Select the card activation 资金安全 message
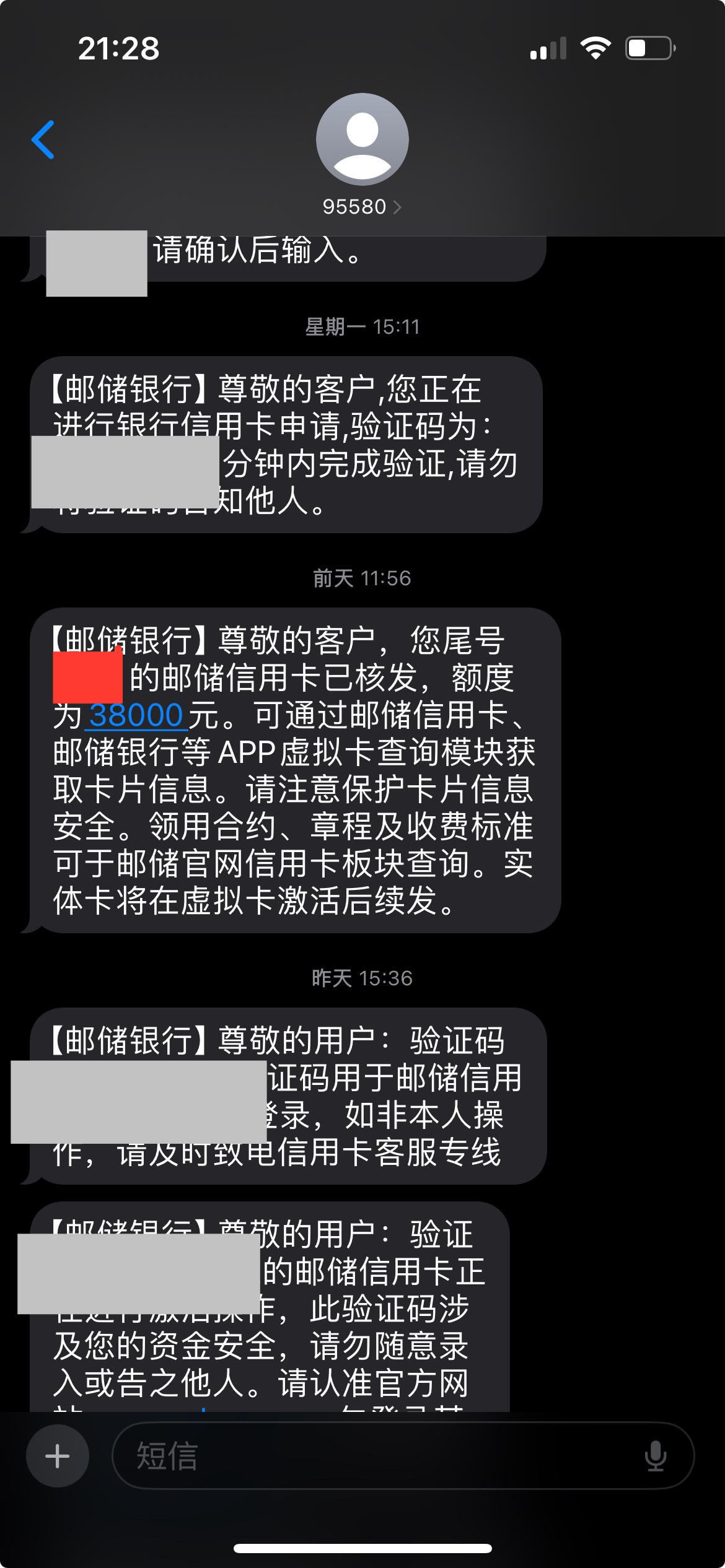 coord(270,1307)
